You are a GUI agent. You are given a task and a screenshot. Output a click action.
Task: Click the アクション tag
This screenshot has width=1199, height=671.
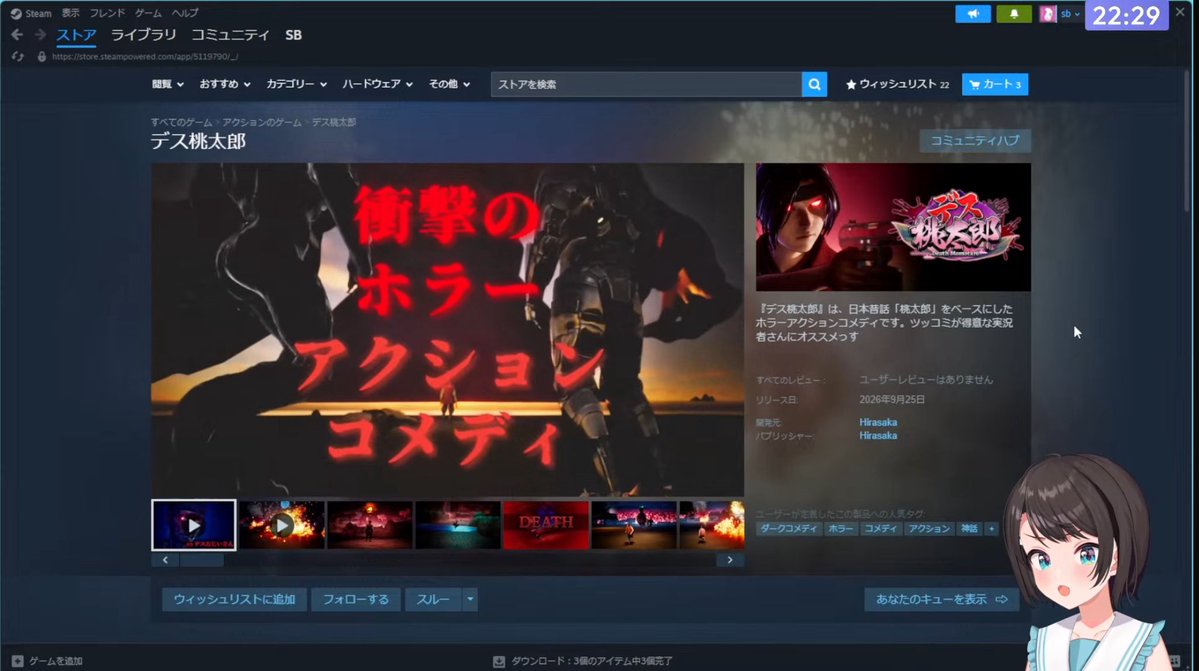(x=929, y=529)
